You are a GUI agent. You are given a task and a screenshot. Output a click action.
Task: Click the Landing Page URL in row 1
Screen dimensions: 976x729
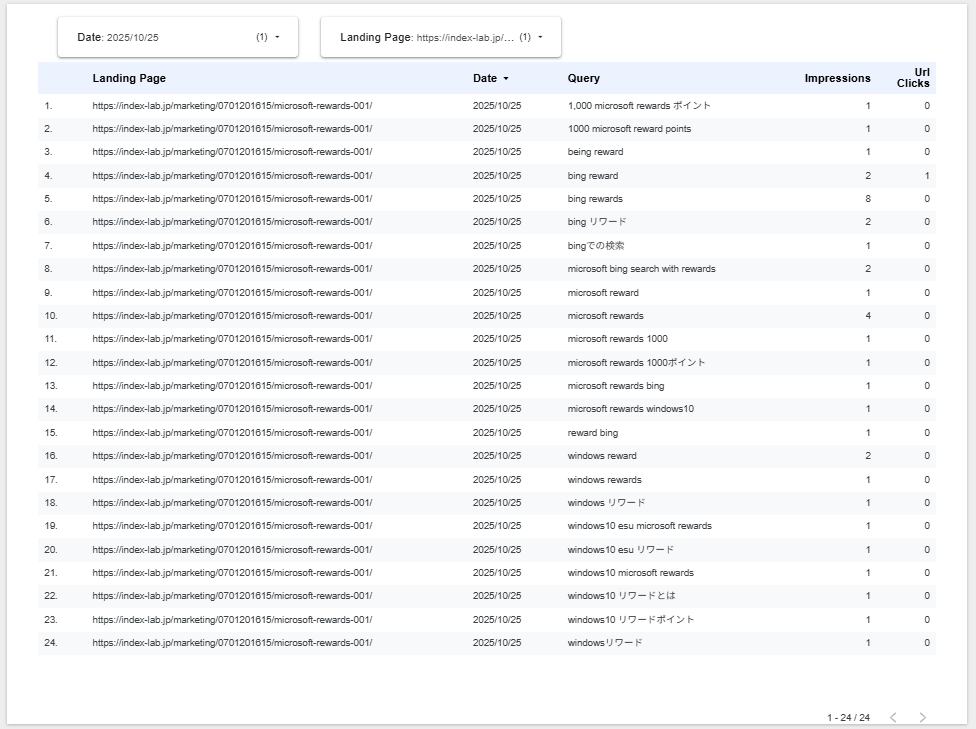point(232,105)
